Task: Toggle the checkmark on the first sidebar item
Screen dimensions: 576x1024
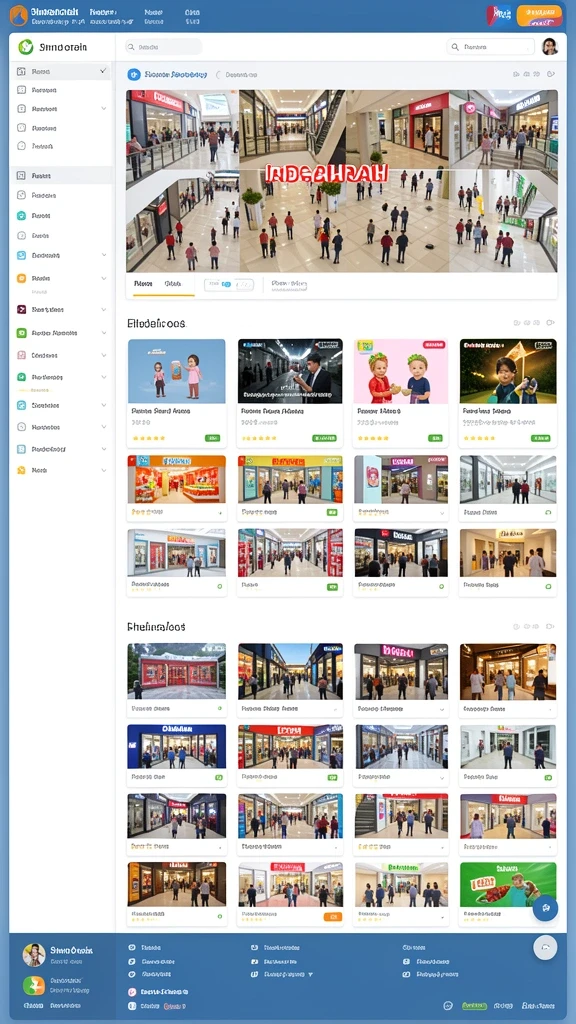Action: click(103, 71)
